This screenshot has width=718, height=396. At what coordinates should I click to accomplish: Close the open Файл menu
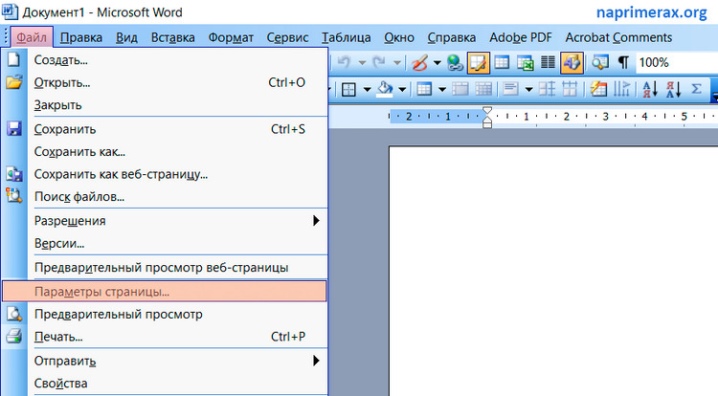pos(31,37)
